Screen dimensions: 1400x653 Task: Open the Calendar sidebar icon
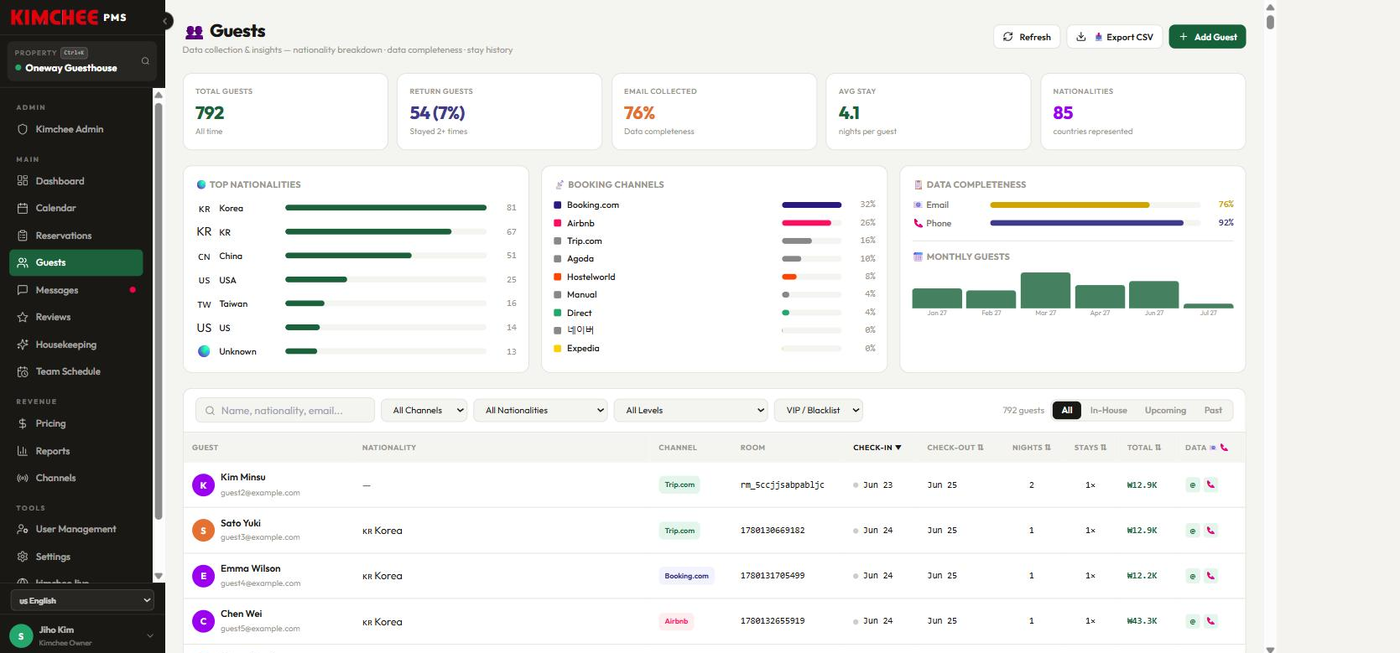click(x=23, y=208)
